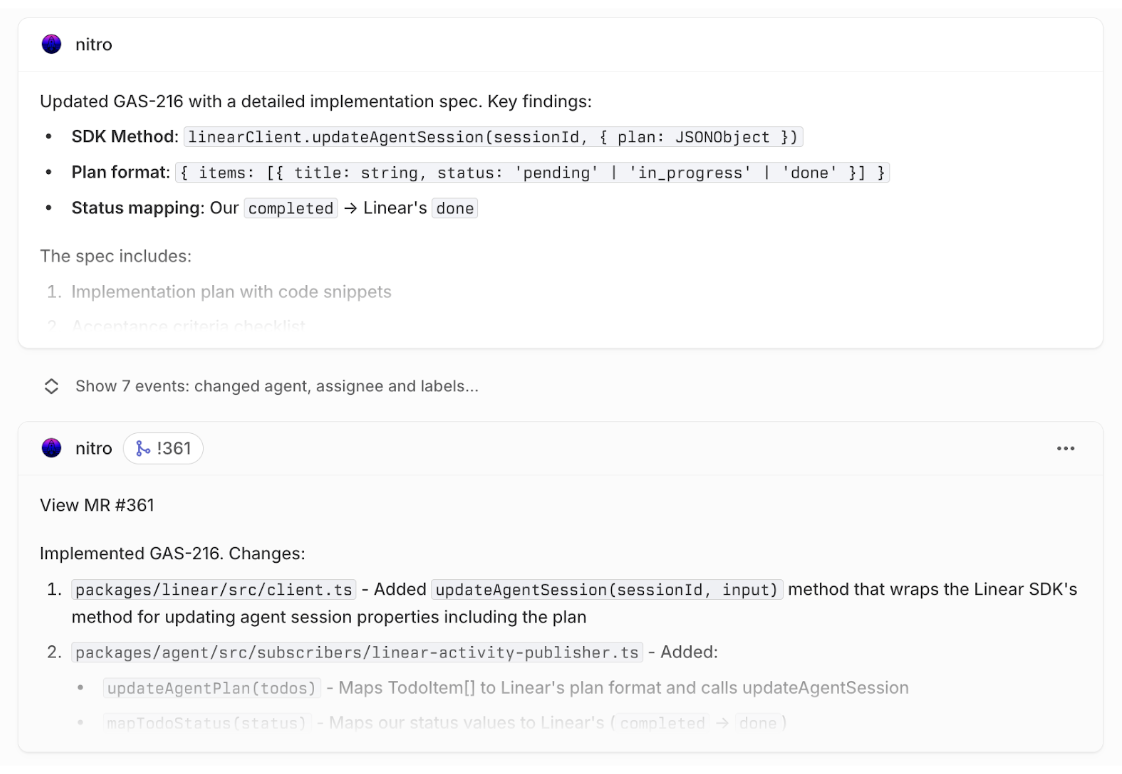Open the View MR #361 link
The width and height of the screenshot is (1122, 774).
coord(97,505)
